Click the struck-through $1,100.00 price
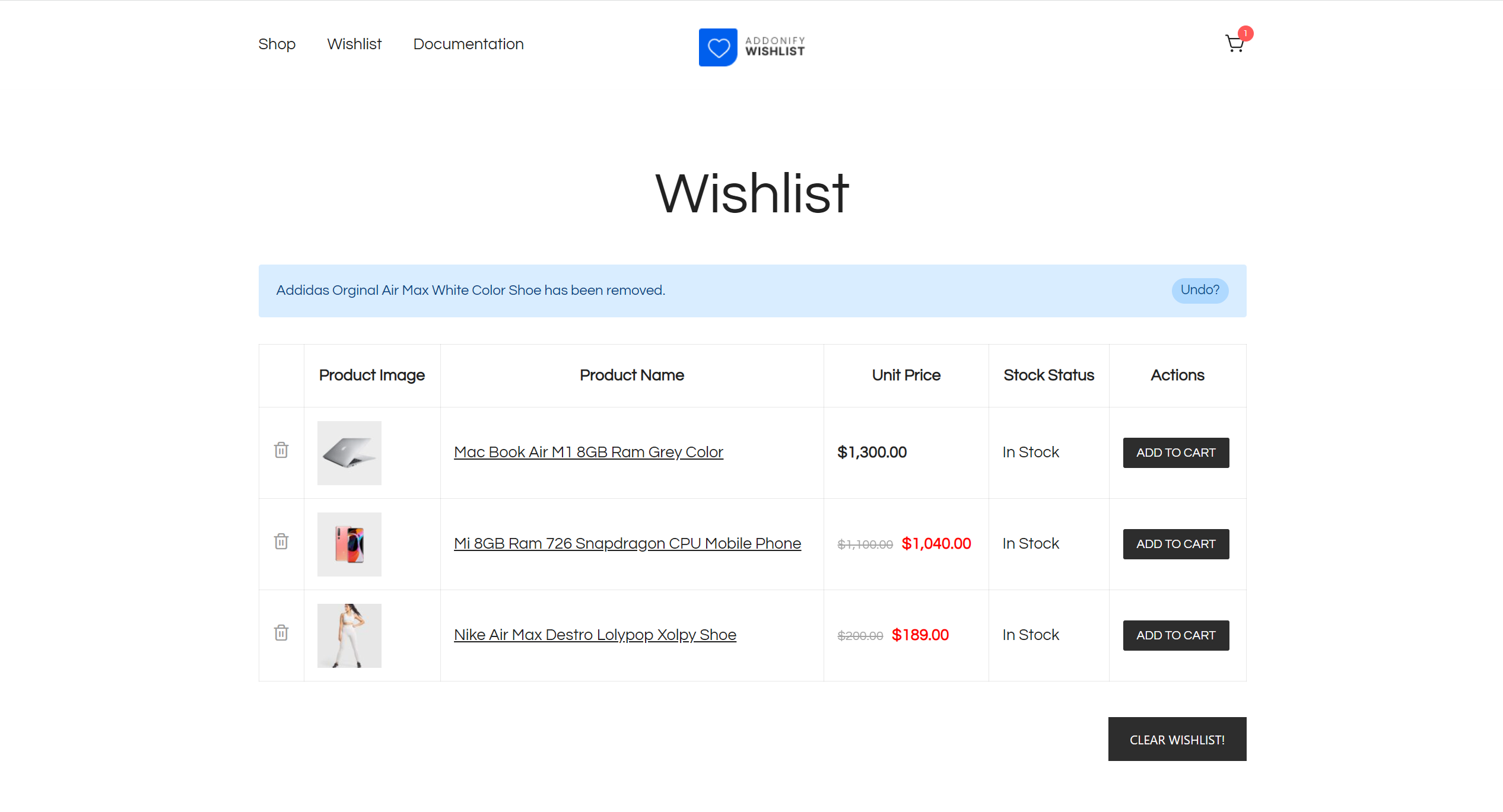Viewport: 1503px width, 812px height. (865, 544)
